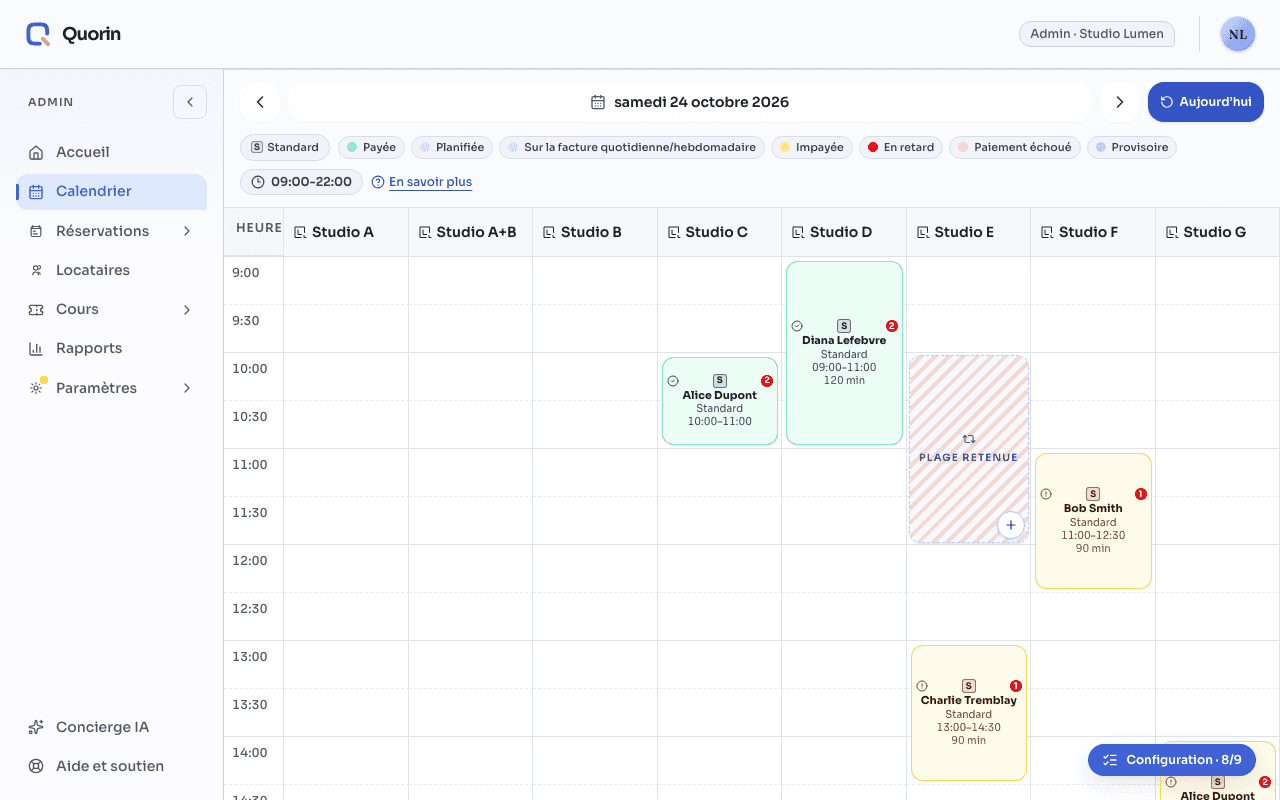Image resolution: width=1280 pixels, height=800 pixels.
Task: Toggle the Planifiée status filter
Action: [452, 147]
